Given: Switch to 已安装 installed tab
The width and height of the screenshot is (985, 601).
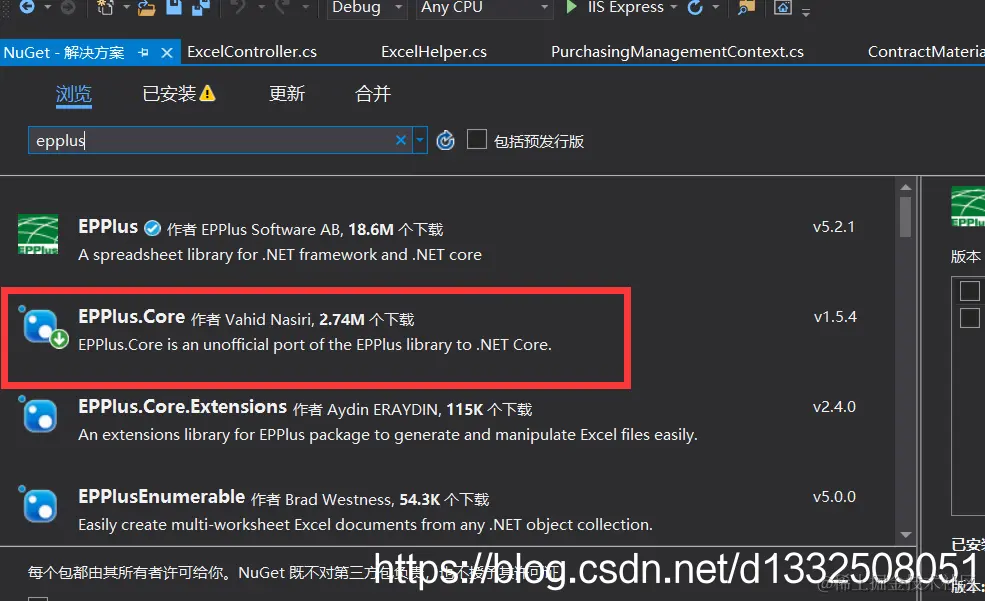Looking at the screenshot, I should [x=169, y=94].
